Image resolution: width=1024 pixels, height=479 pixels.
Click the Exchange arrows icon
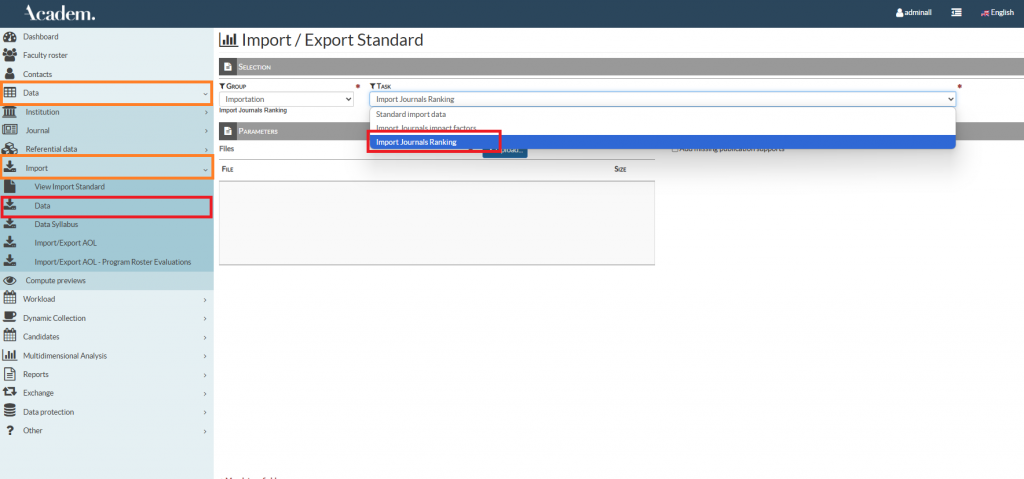click(x=10, y=393)
